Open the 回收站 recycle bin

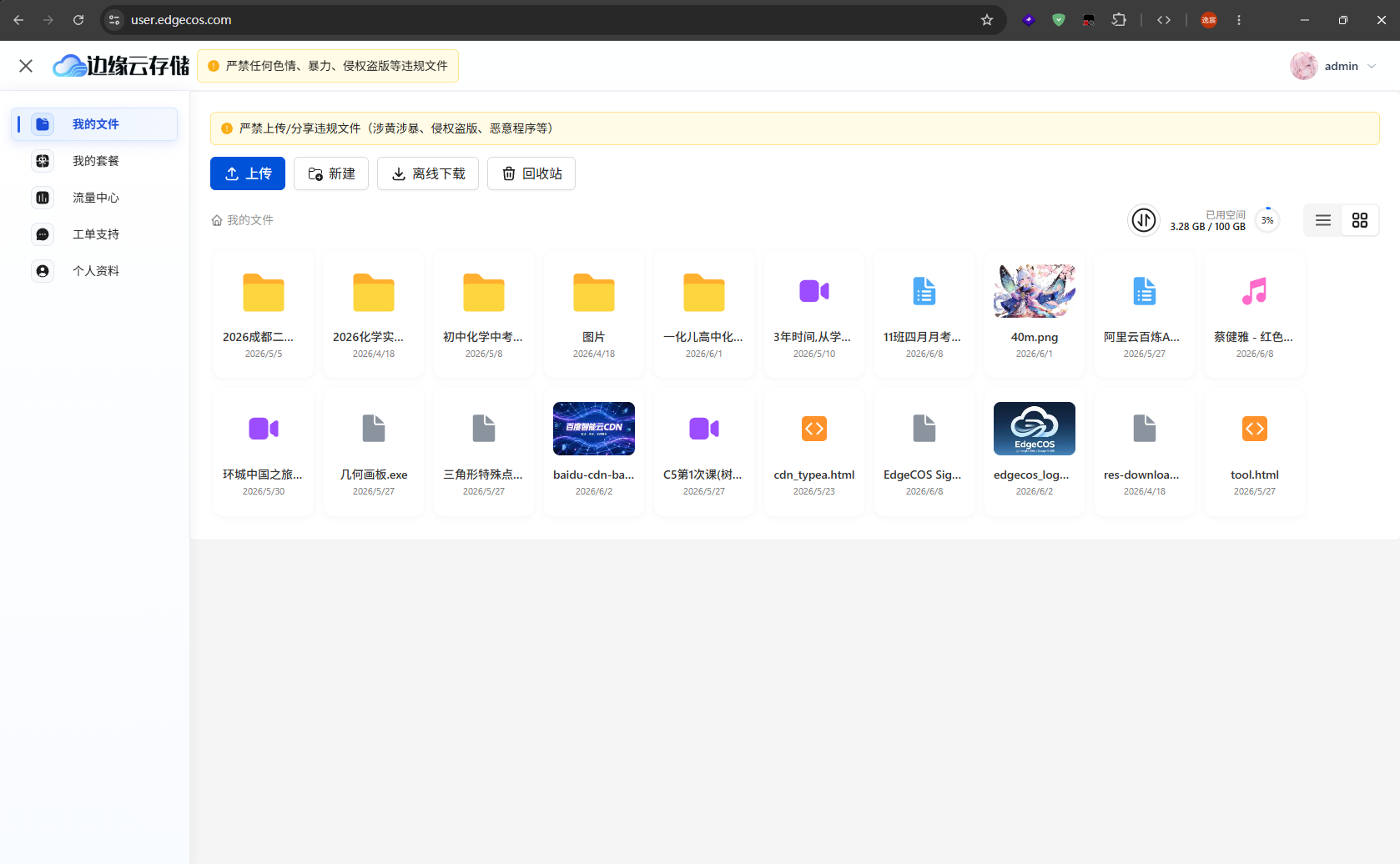tap(531, 173)
